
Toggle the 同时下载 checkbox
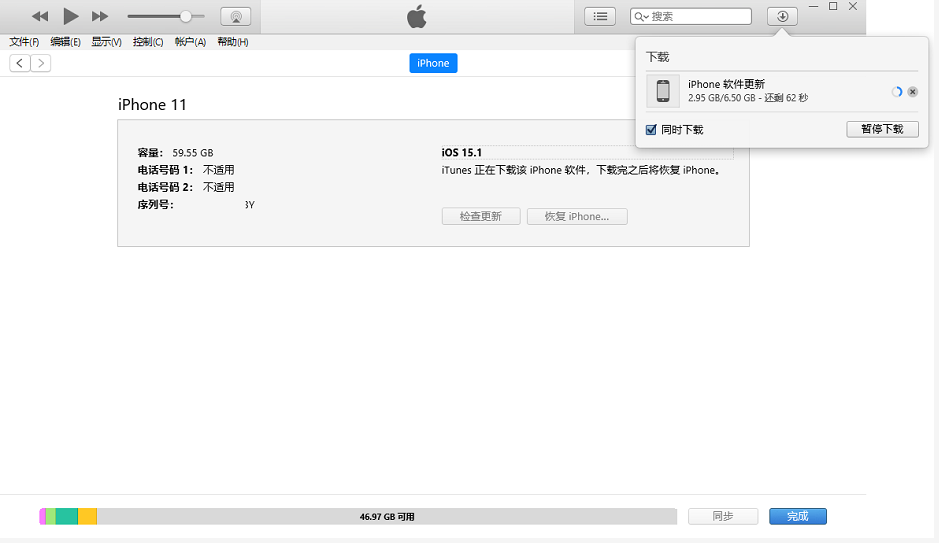coord(652,130)
